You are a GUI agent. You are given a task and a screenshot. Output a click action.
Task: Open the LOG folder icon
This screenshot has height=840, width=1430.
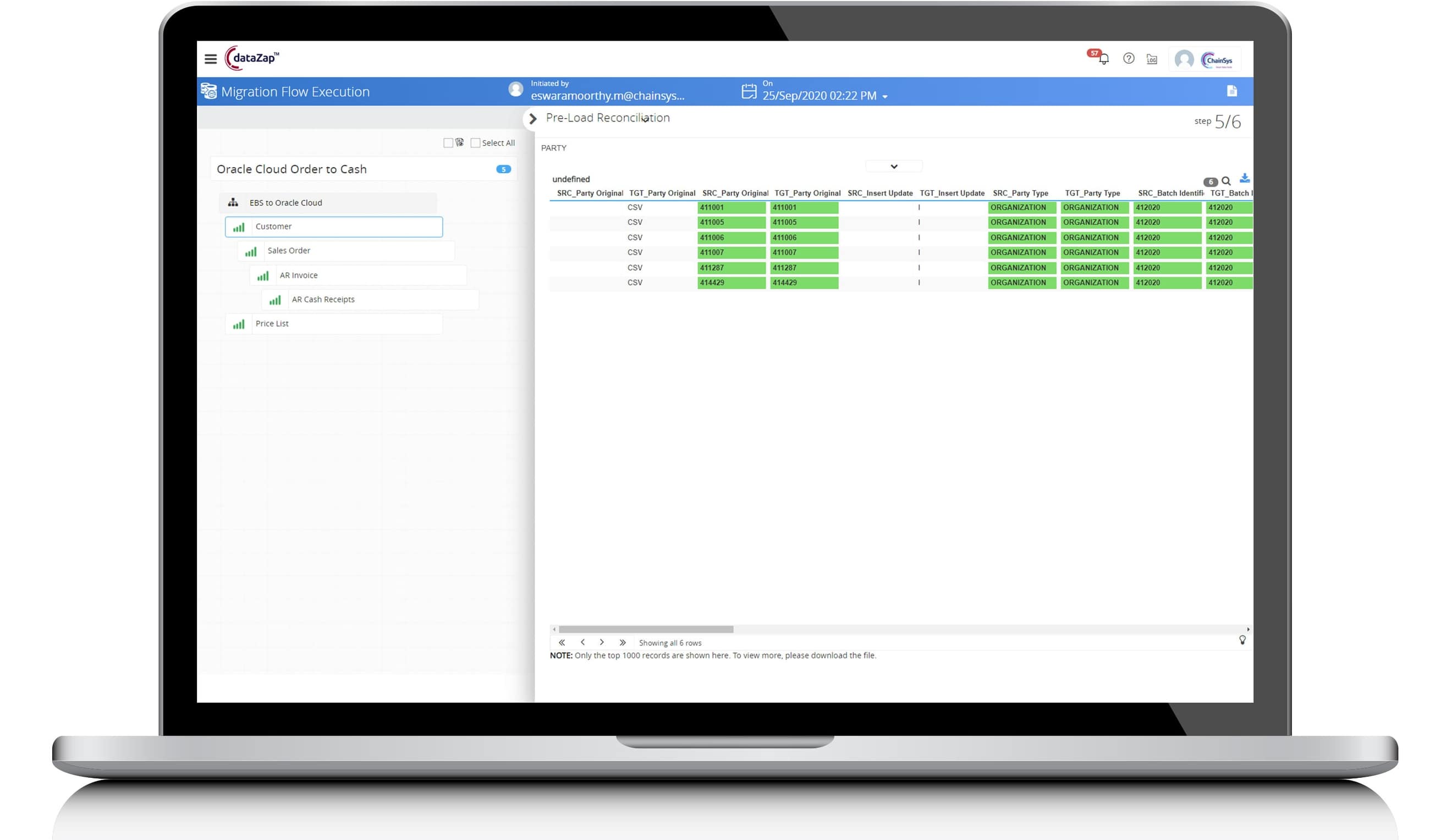coord(1152,59)
